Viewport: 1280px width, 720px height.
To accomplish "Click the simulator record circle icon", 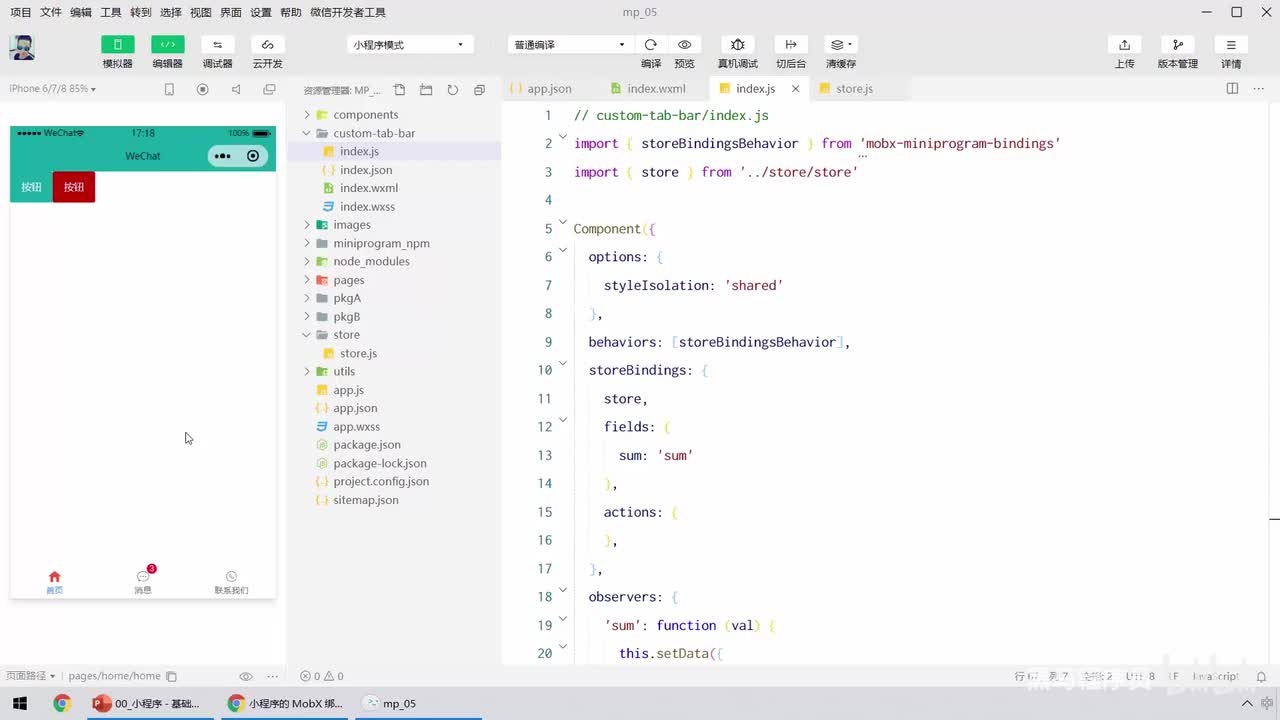I will pos(203,89).
